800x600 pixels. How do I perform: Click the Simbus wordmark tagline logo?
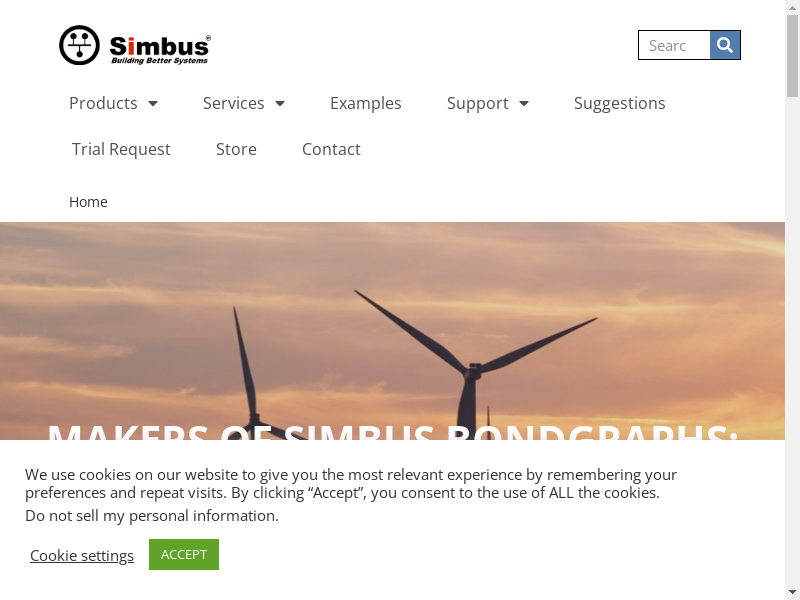coord(160,49)
